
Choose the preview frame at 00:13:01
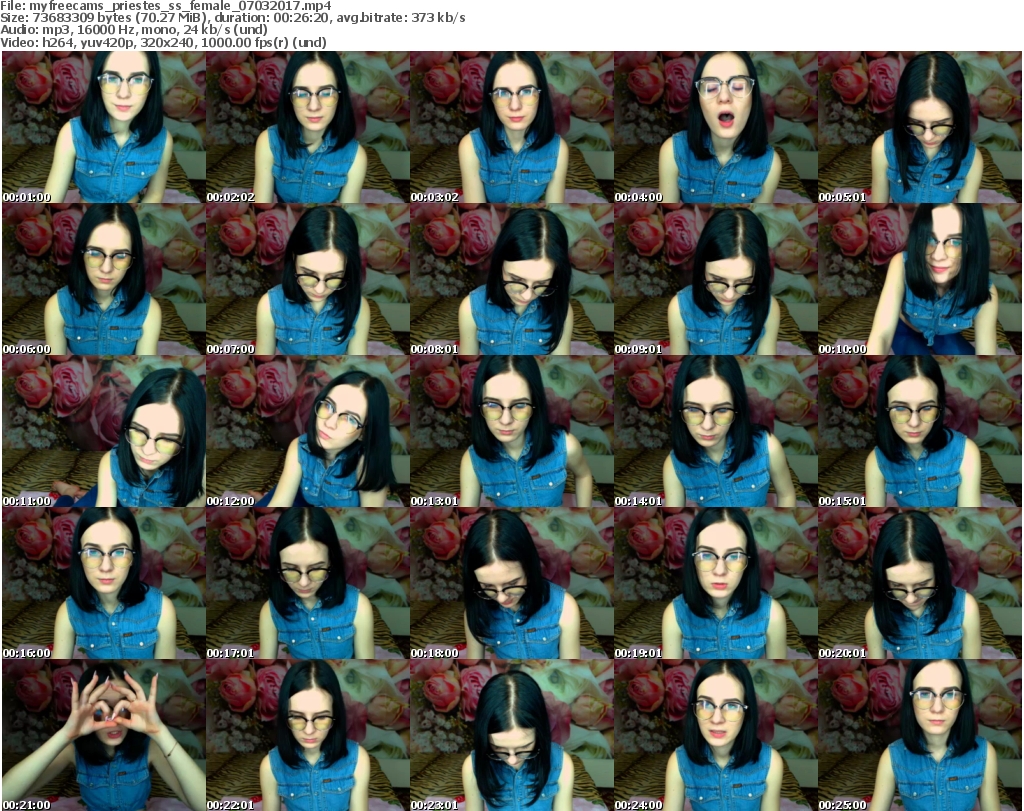tap(512, 432)
